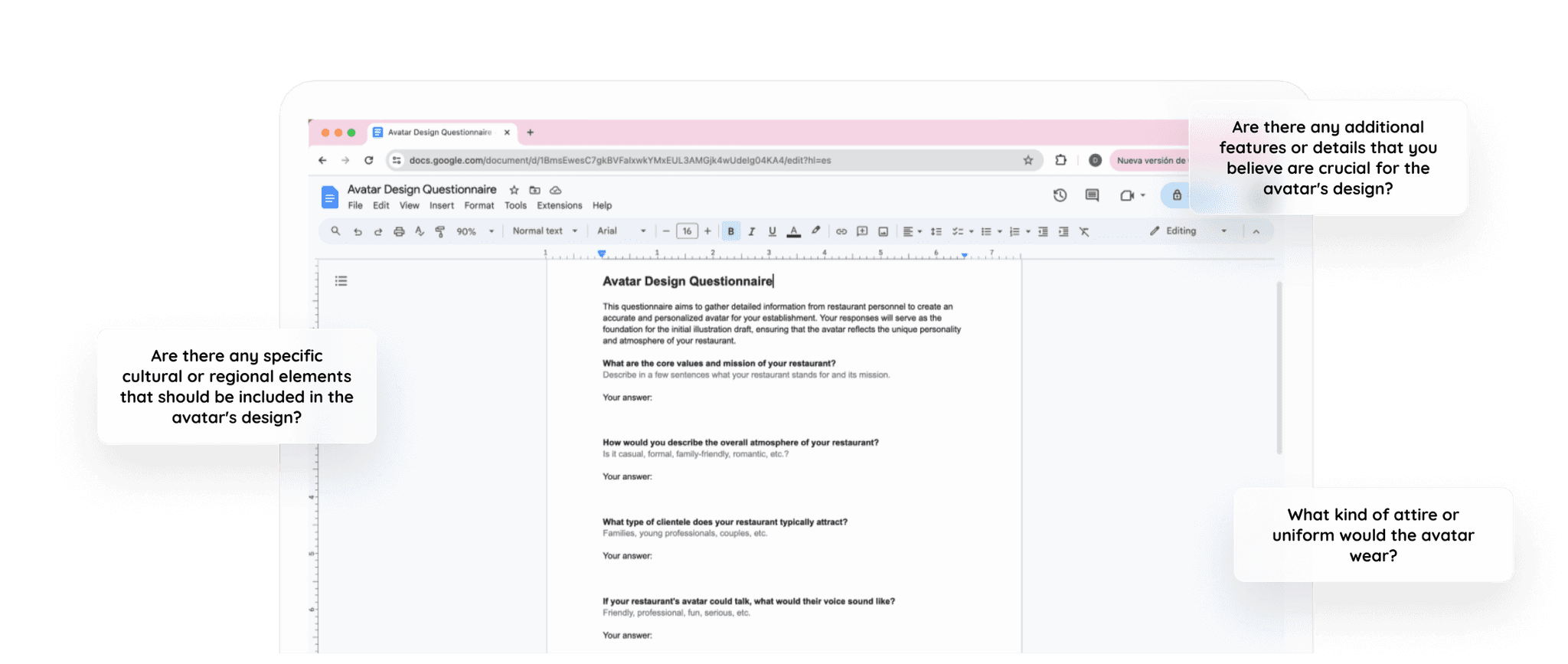The height and width of the screenshot is (664, 1568).
Task: Toggle bold formatting
Action: (x=731, y=231)
